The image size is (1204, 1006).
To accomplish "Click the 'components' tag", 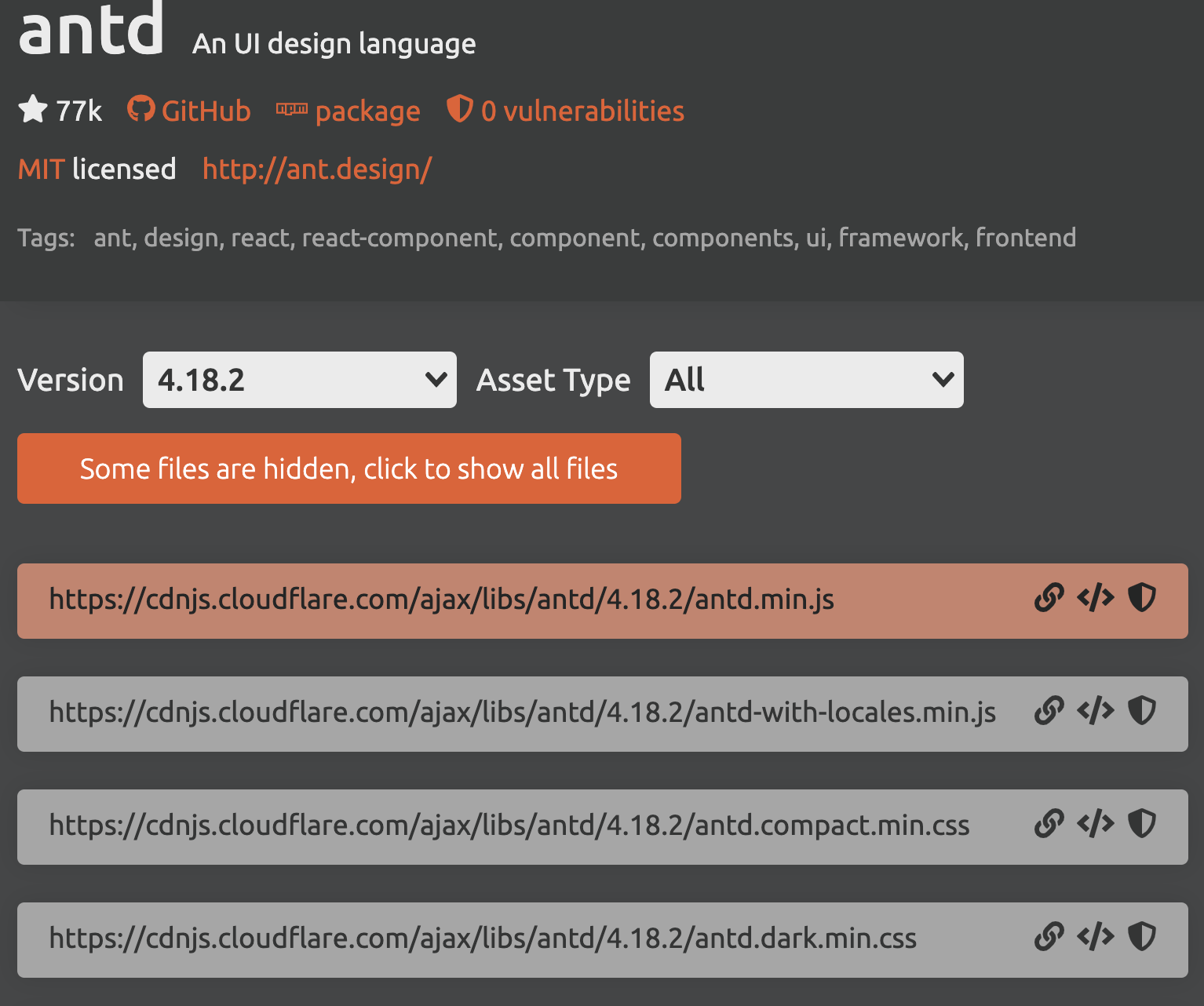I will tap(722, 238).
